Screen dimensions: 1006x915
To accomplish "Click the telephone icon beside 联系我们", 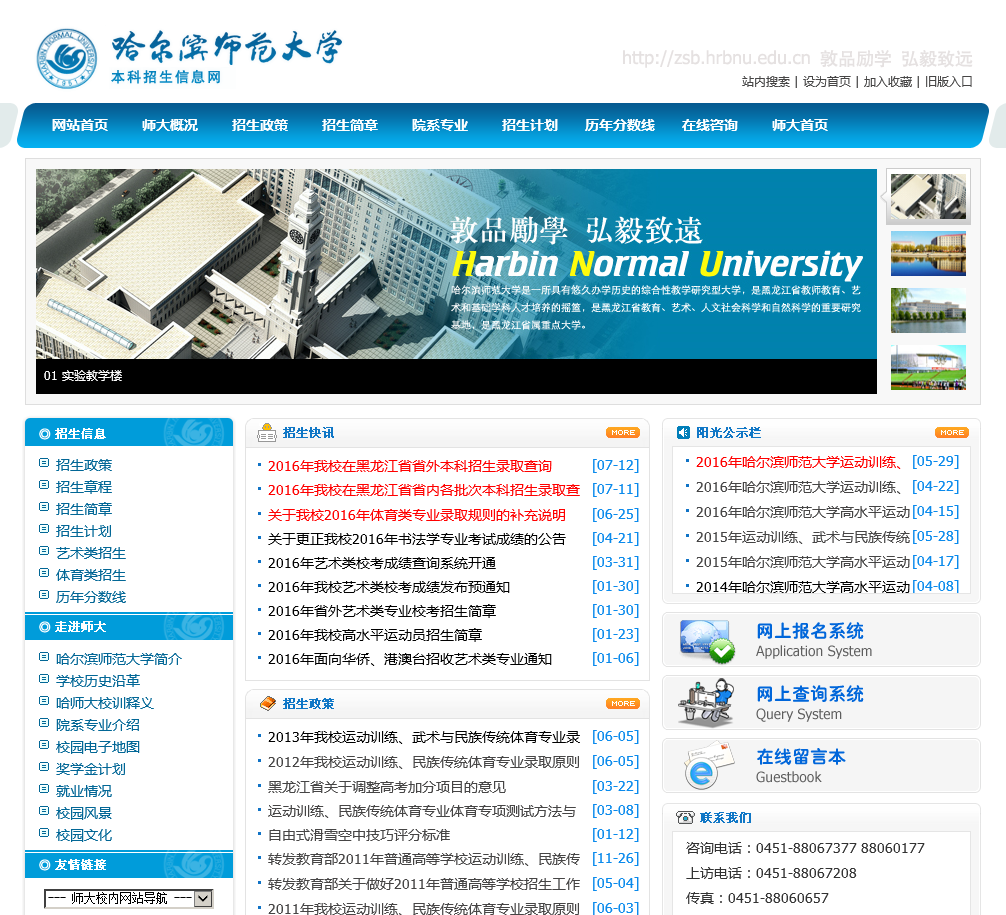I will (x=685, y=817).
